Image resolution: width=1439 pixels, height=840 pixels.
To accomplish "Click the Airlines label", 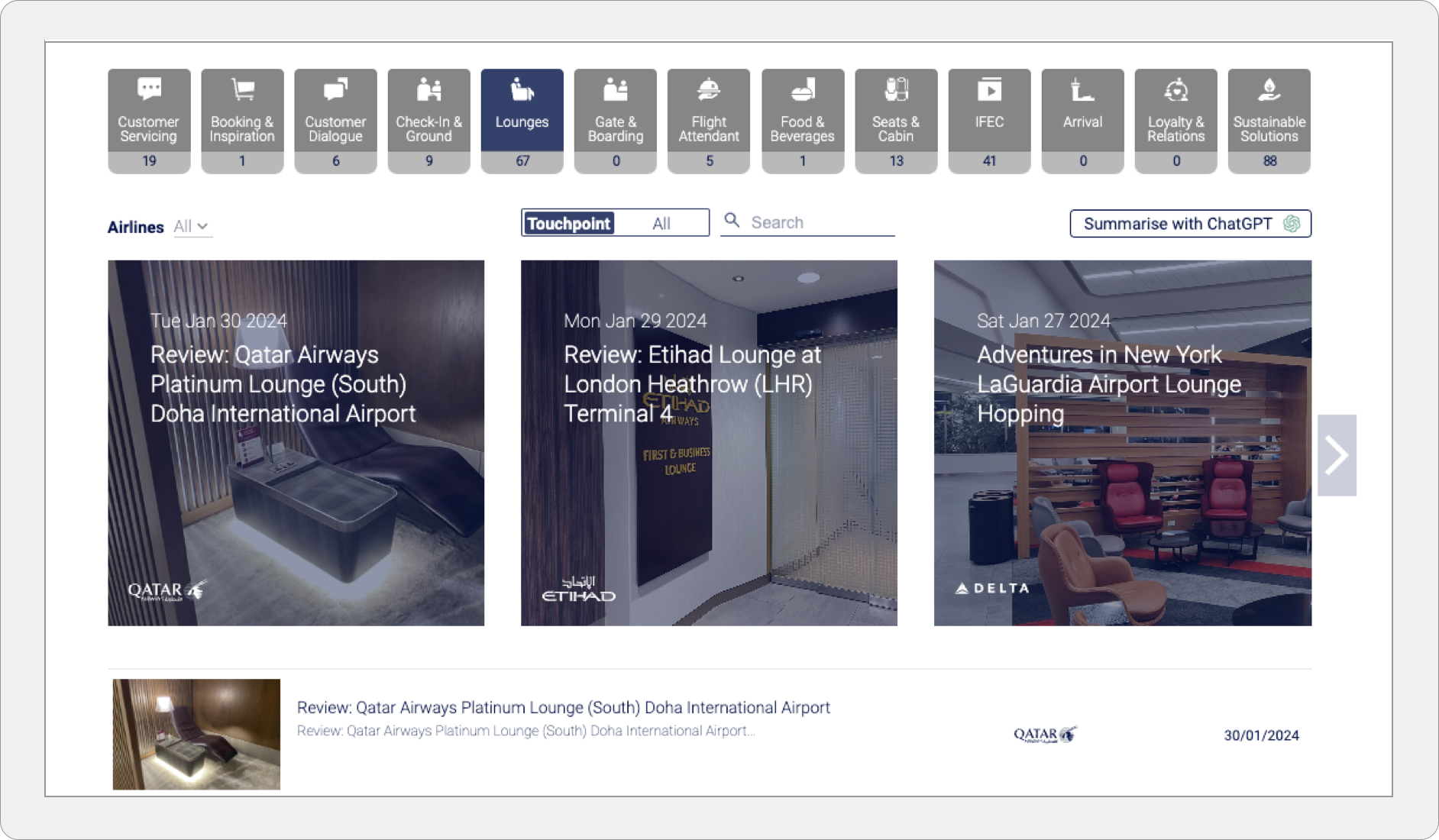I will (135, 228).
